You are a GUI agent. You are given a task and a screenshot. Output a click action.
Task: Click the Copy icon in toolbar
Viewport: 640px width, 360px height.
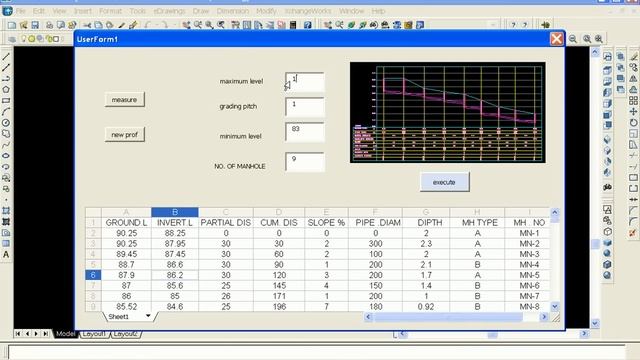click(98, 25)
